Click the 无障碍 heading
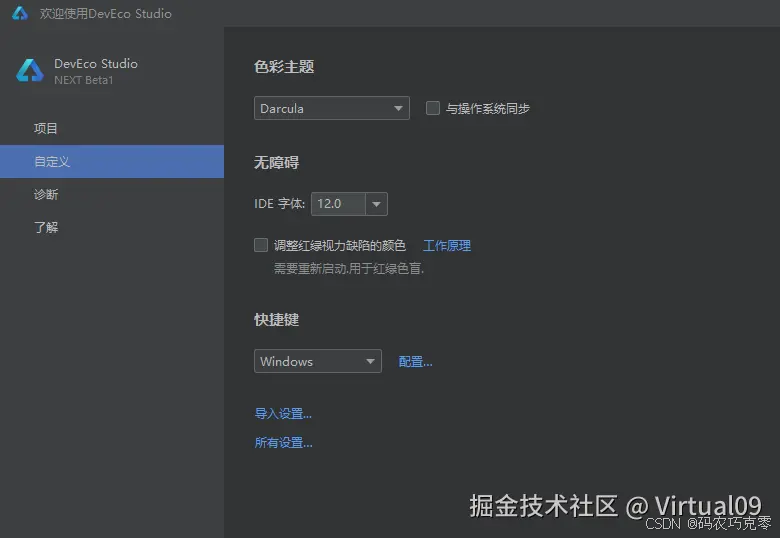Viewport: 780px width, 538px height. [277, 162]
